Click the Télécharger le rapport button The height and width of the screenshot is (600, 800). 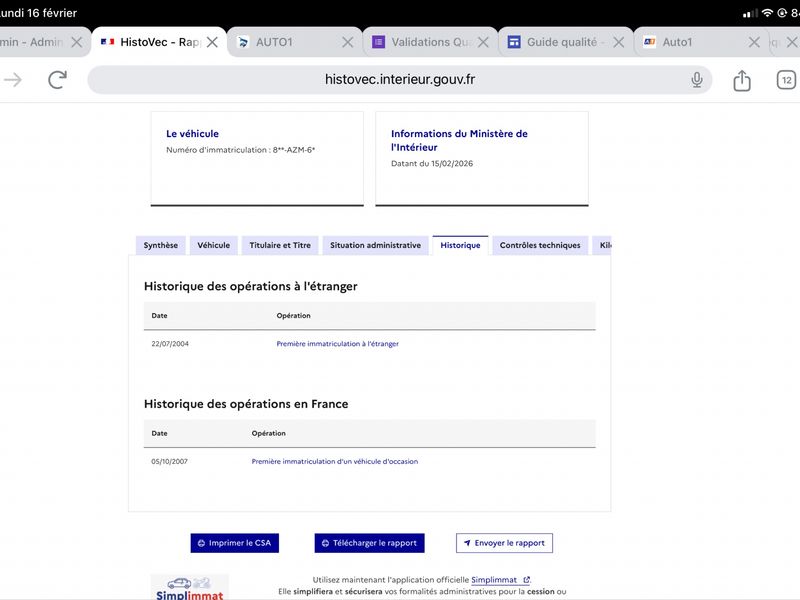point(369,543)
